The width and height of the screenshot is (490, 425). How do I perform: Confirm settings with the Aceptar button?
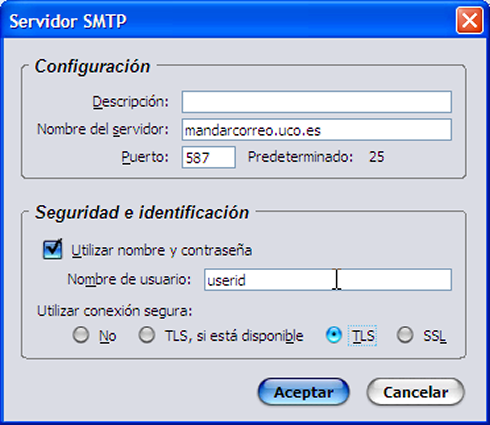(x=304, y=392)
